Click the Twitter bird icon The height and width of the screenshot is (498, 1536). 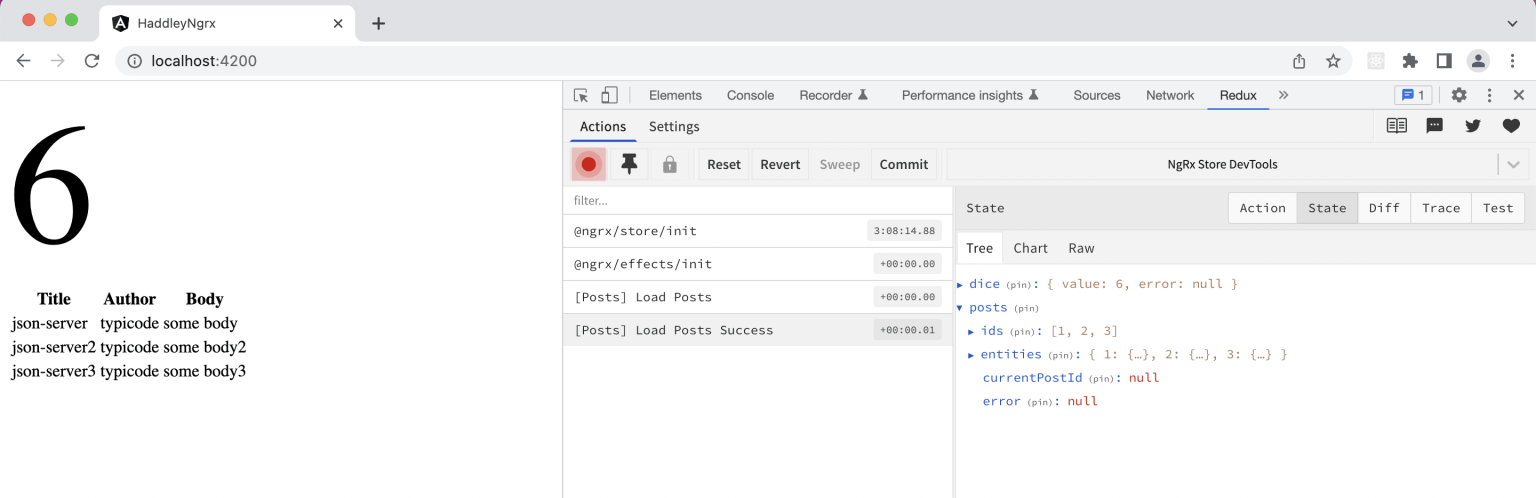pos(1473,126)
